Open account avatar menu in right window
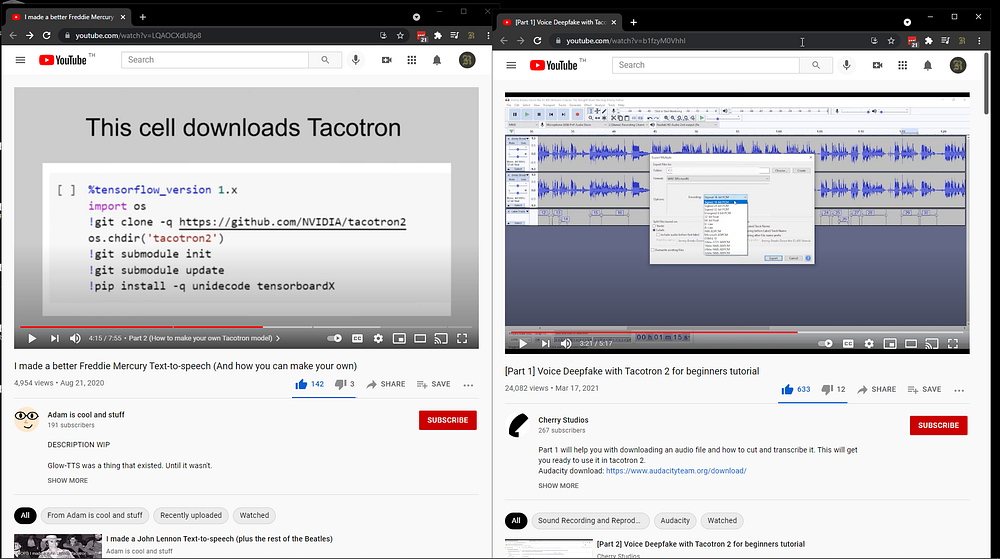Image resolution: width=1000 pixels, height=559 pixels. pyautogui.click(x=958, y=65)
